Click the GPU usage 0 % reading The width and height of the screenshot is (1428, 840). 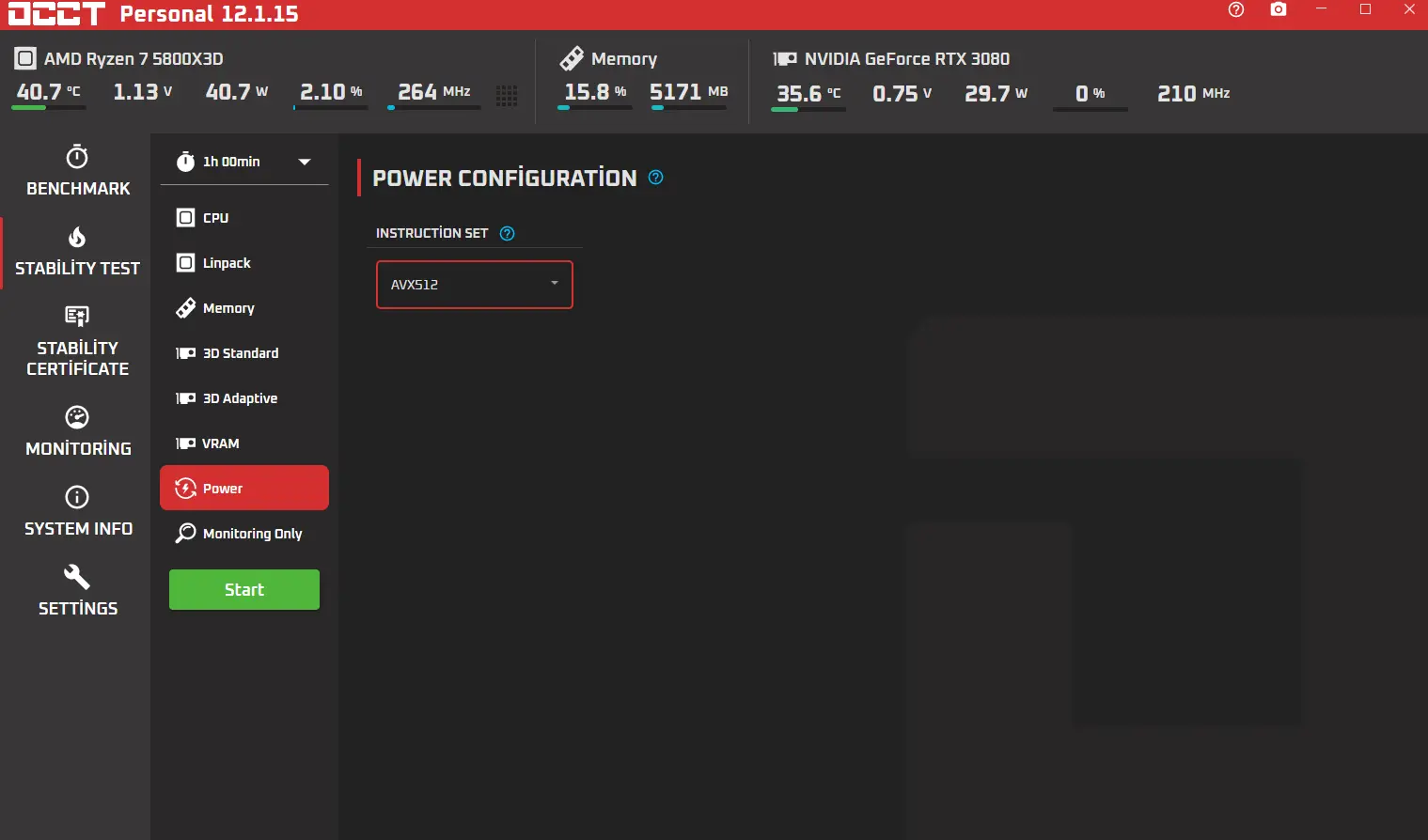pos(1091,94)
